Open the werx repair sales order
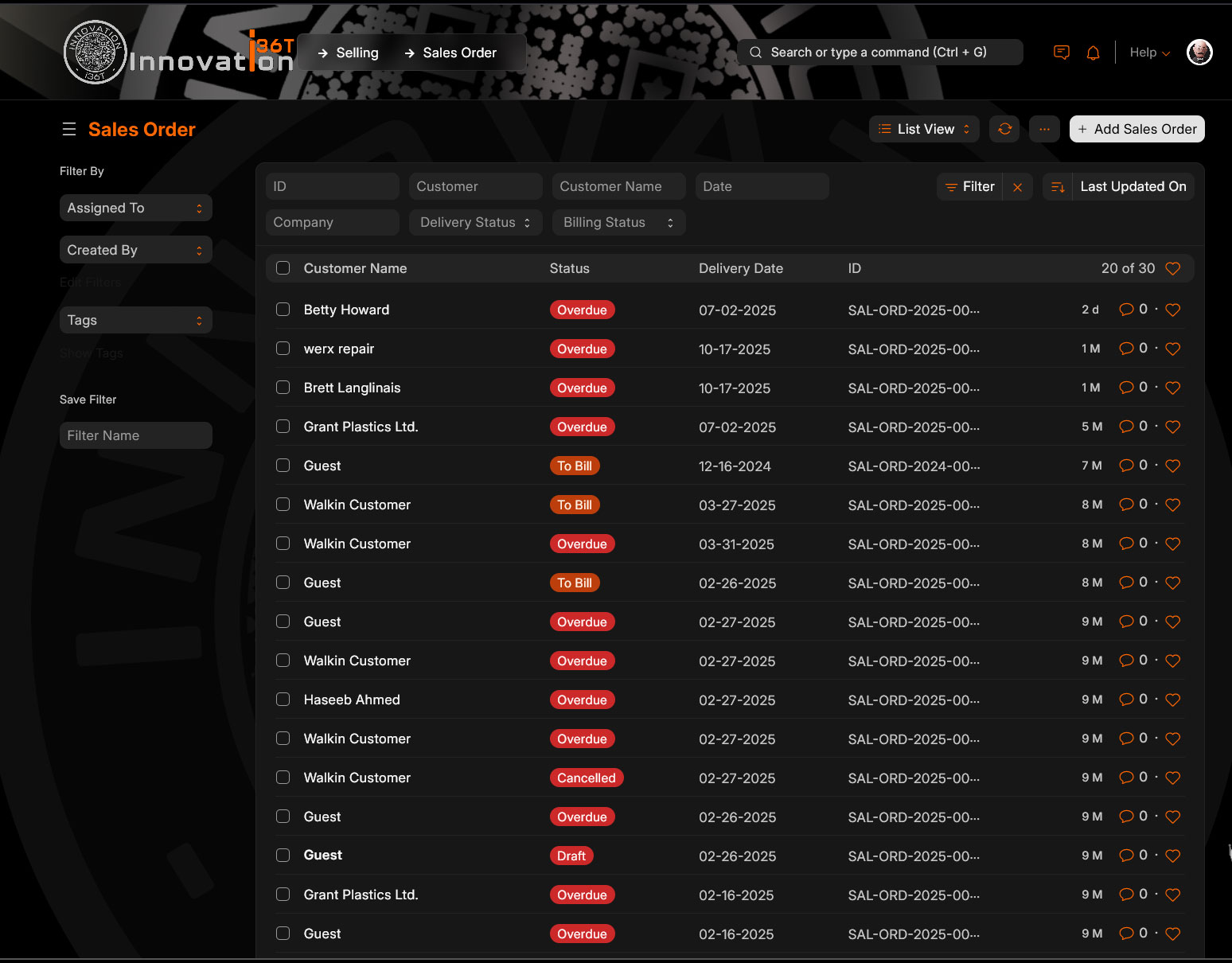This screenshot has width=1232, height=963. [x=339, y=349]
